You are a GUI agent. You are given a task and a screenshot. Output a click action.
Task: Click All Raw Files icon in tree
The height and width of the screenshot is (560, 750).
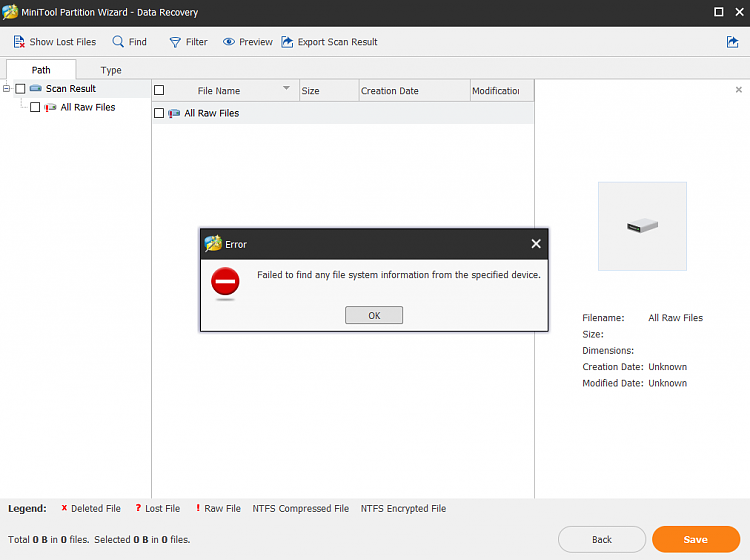click(50, 107)
